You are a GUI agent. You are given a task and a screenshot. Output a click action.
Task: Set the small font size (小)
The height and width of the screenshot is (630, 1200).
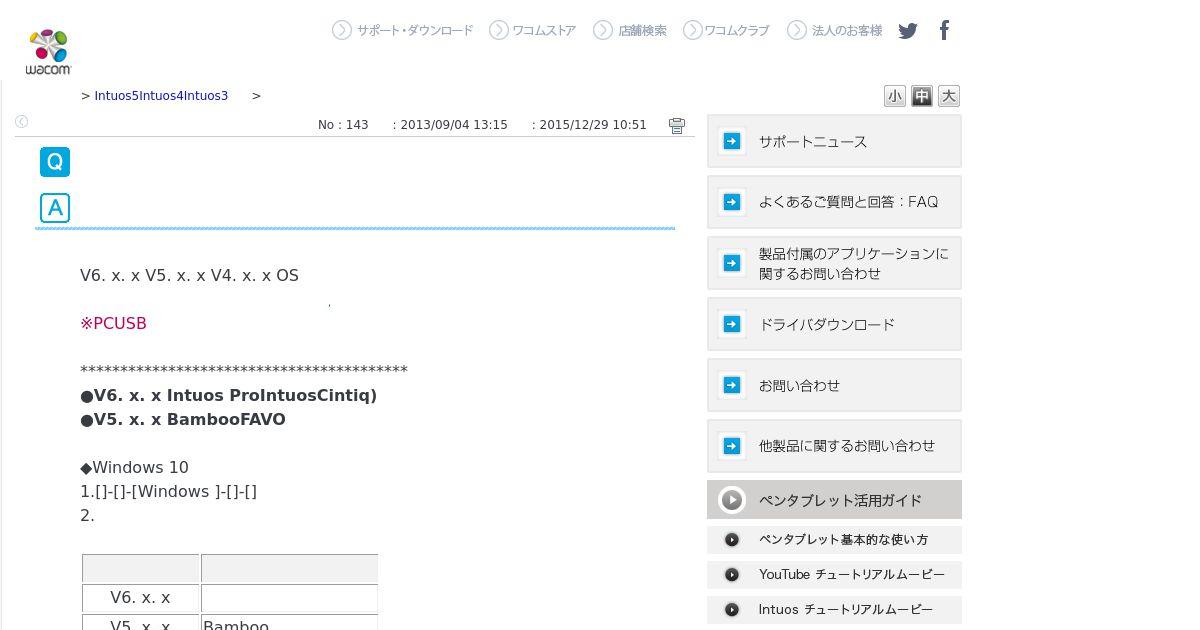pos(895,96)
